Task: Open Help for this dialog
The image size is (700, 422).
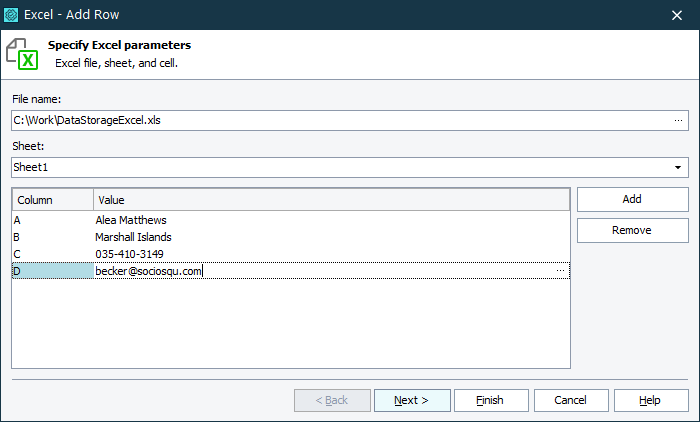Action: pyautogui.click(x=651, y=400)
